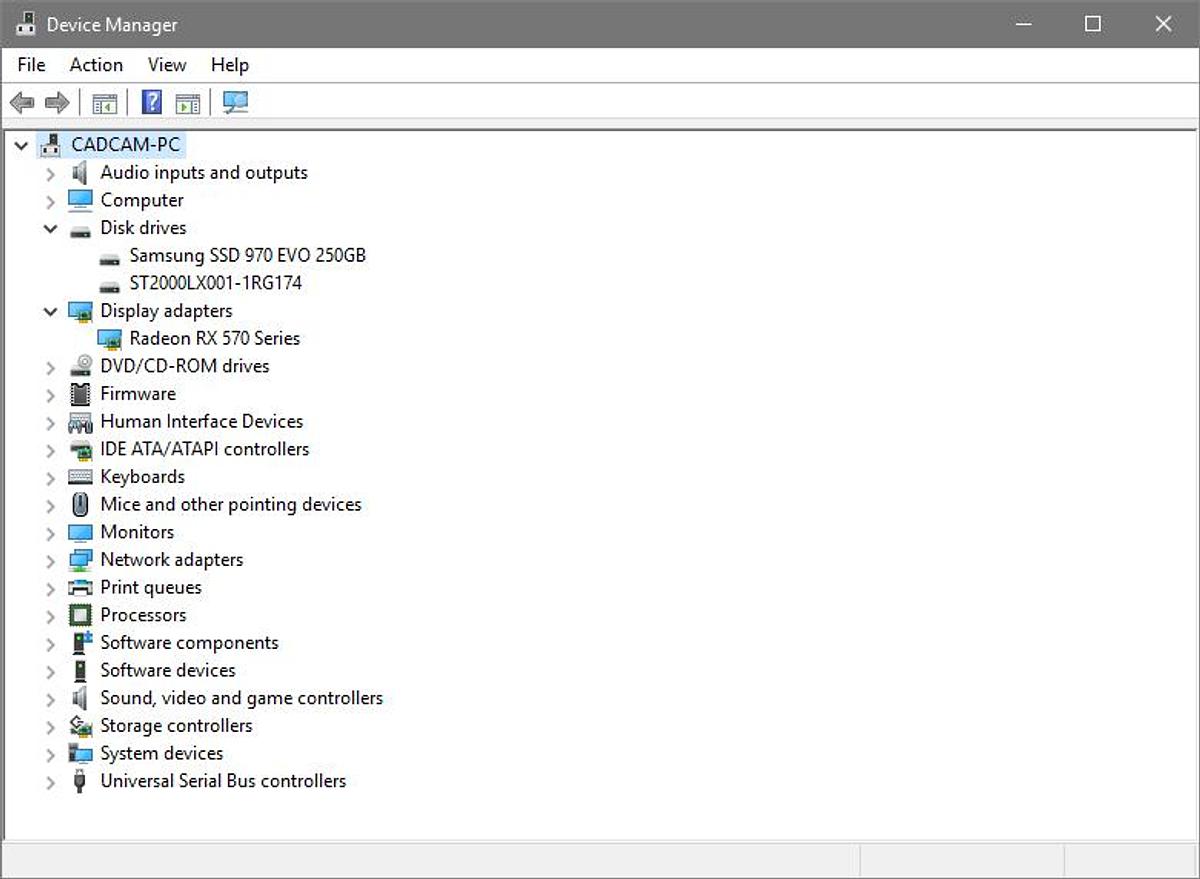1200x879 pixels.
Task: Open the File menu
Action: coord(31,65)
